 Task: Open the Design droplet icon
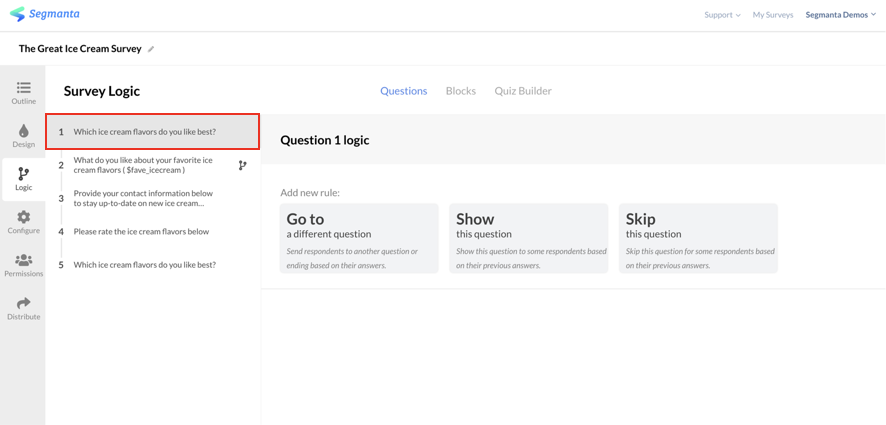[x=24, y=131]
